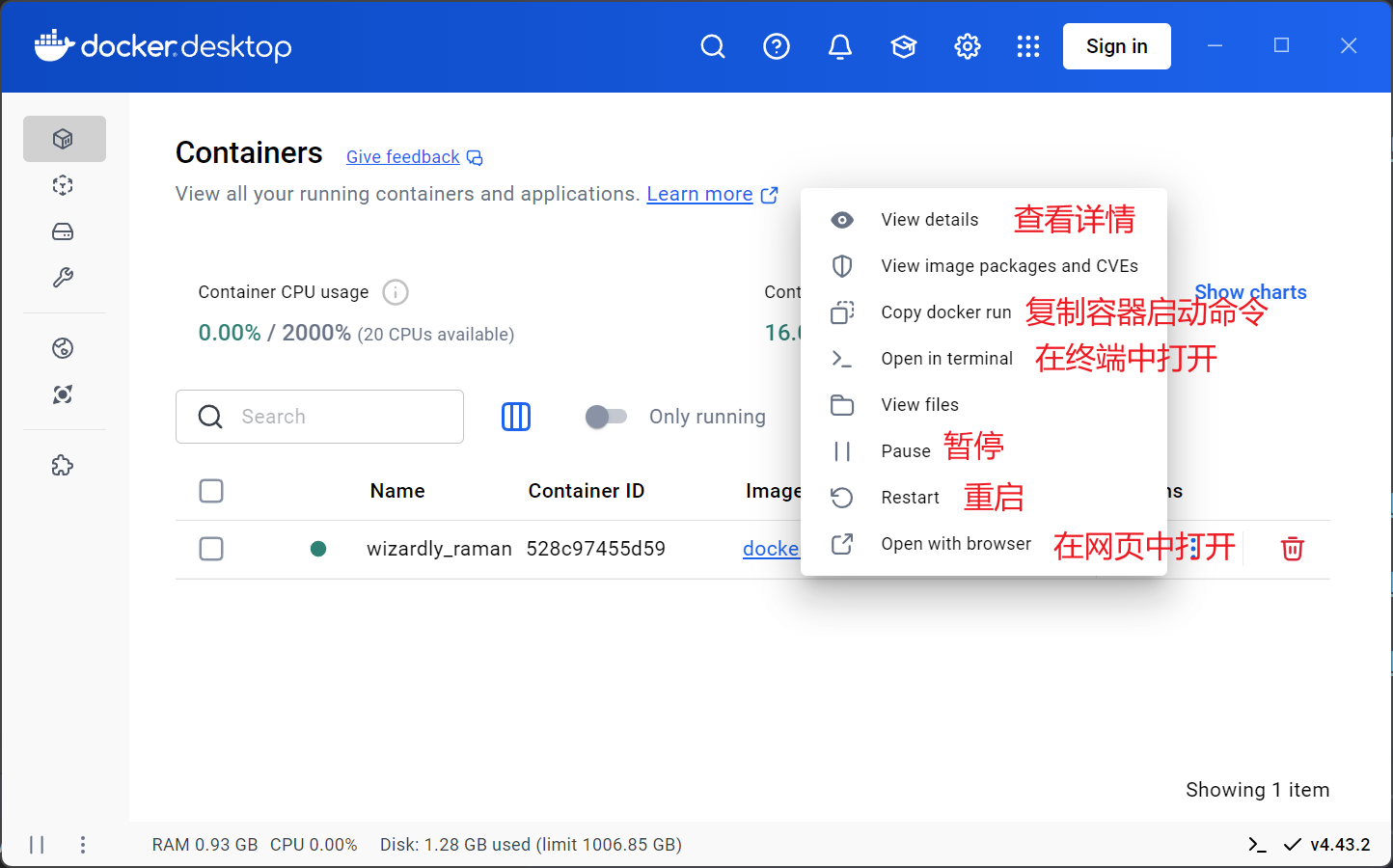Select the header checkbox to select all containers
The width and height of the screenshot is (1393, 868).
pyautogui.click(x=211, y=490)
